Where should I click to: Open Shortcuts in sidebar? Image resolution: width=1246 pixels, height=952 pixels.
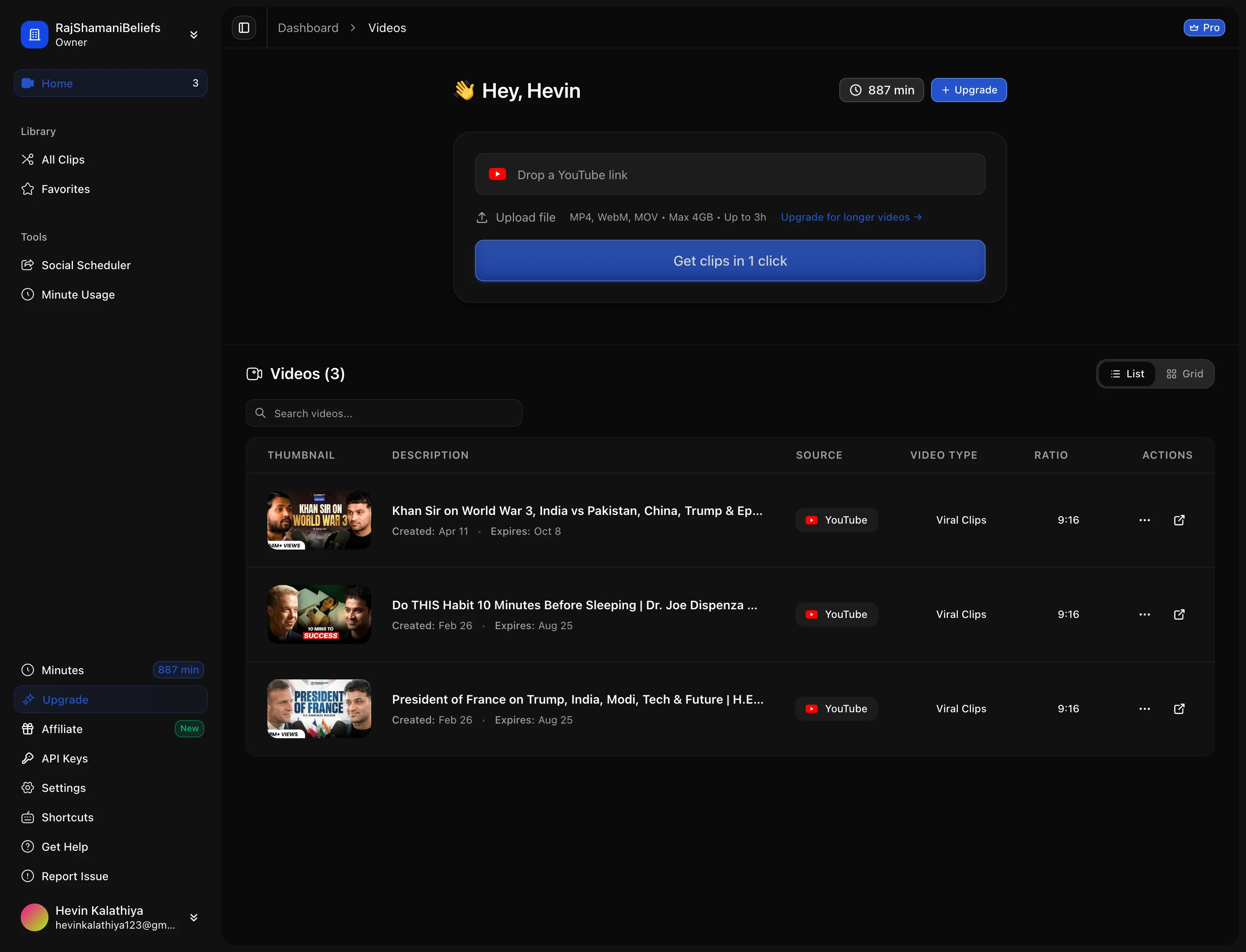pyautogui.click(x=110, y=818)
